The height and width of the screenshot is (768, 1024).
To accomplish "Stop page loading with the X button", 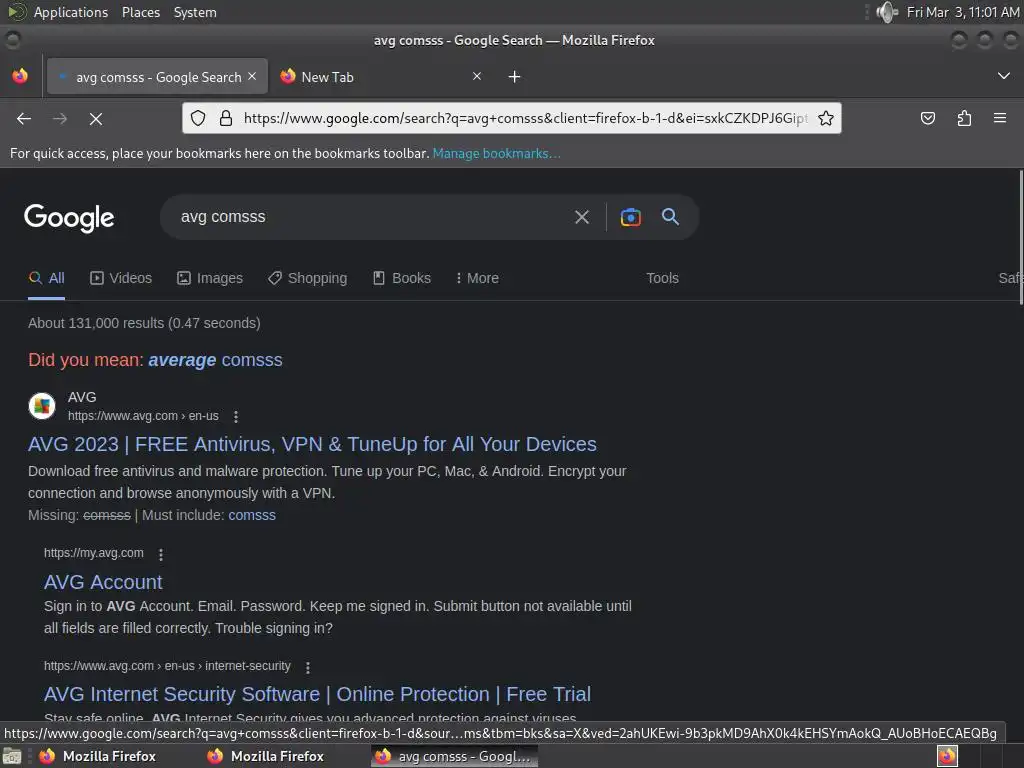I will tap(95, 118).
